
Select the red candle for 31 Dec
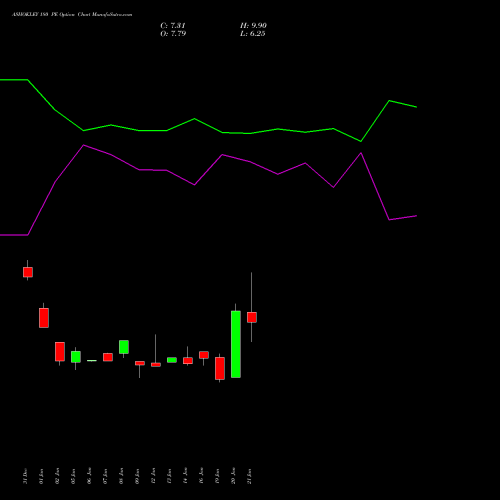(28, 272)
